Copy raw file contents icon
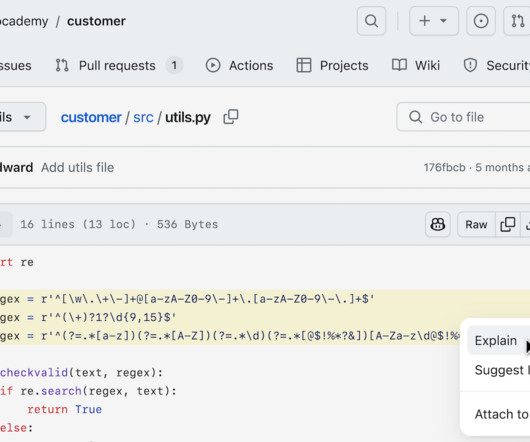 (x=508, y=224)
